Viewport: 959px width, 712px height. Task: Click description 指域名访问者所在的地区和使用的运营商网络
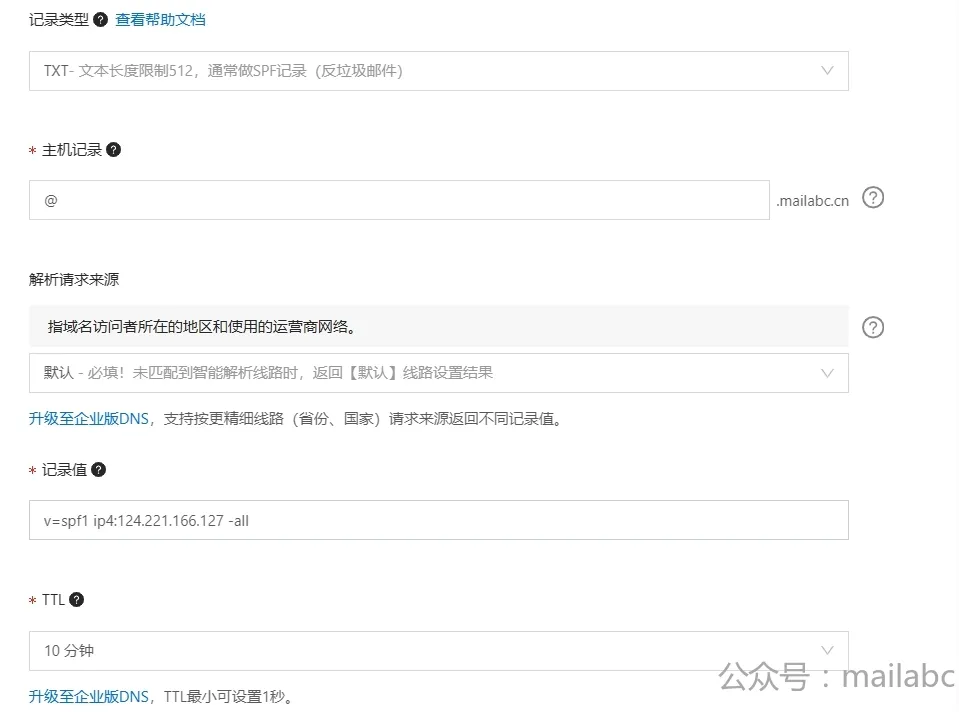click(x=202, y=327)
